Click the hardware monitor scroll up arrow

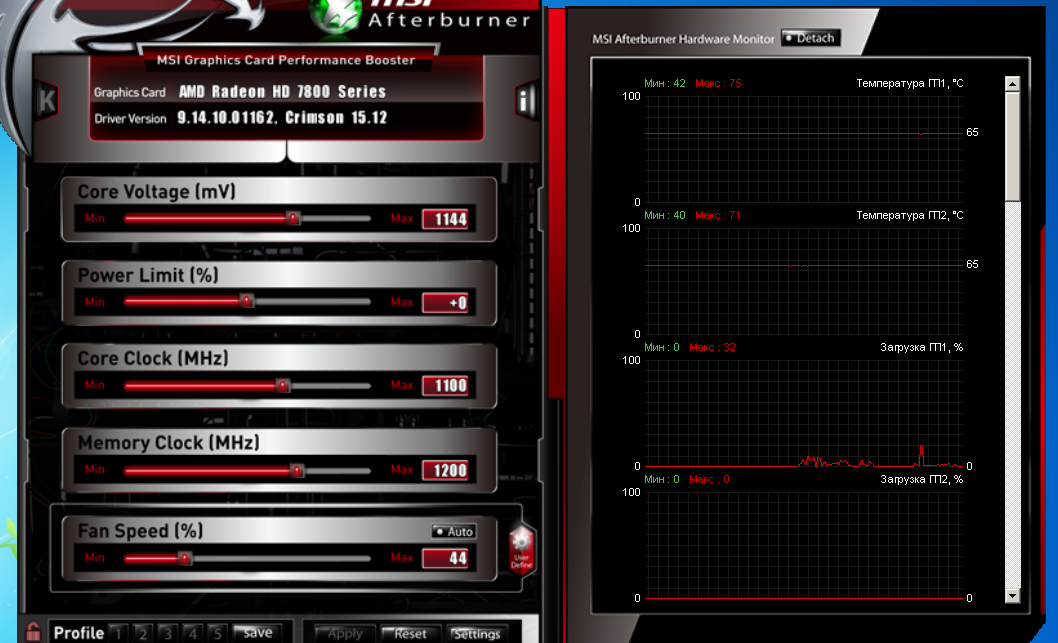tap(1012, 84)
